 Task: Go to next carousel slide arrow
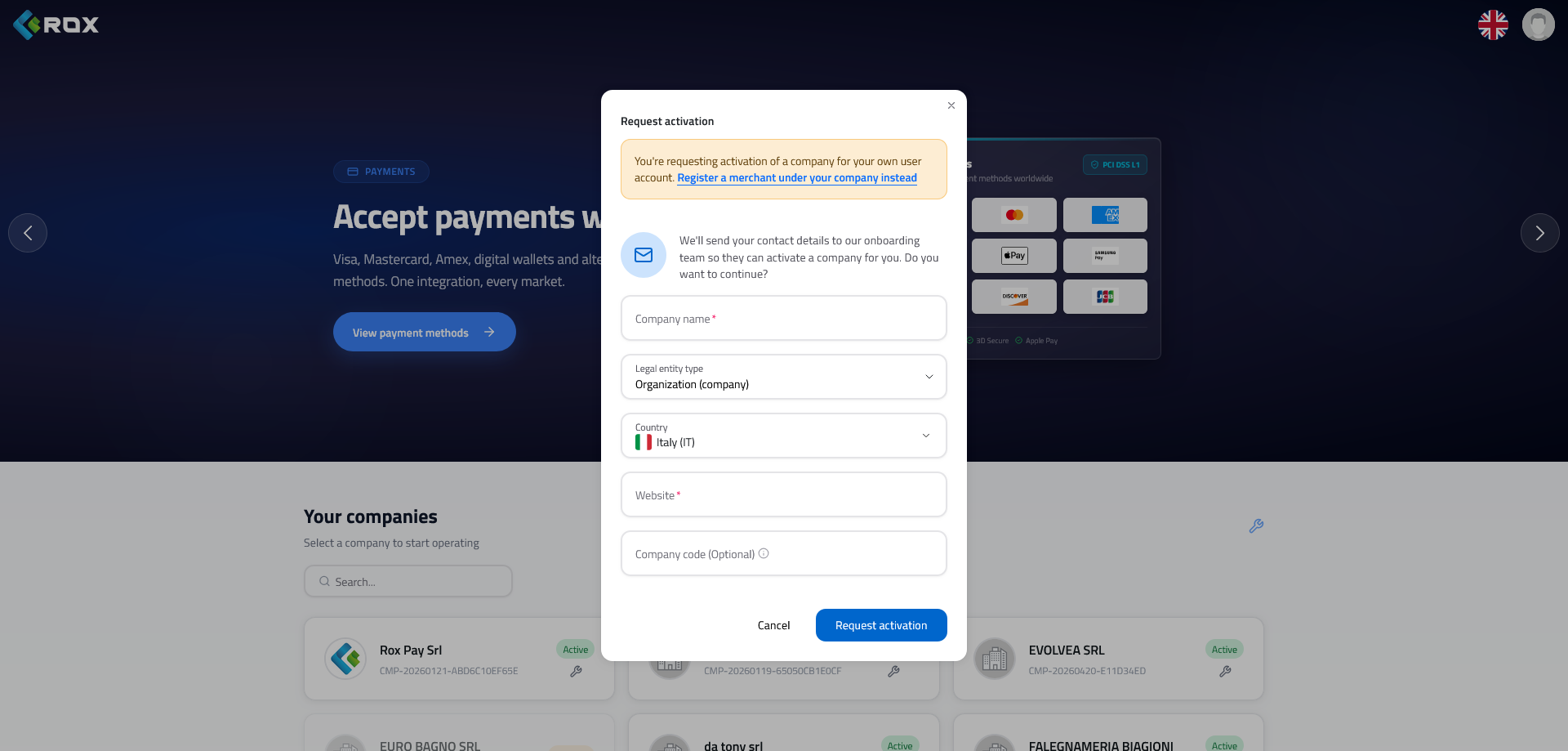[x=1540, y=233]
